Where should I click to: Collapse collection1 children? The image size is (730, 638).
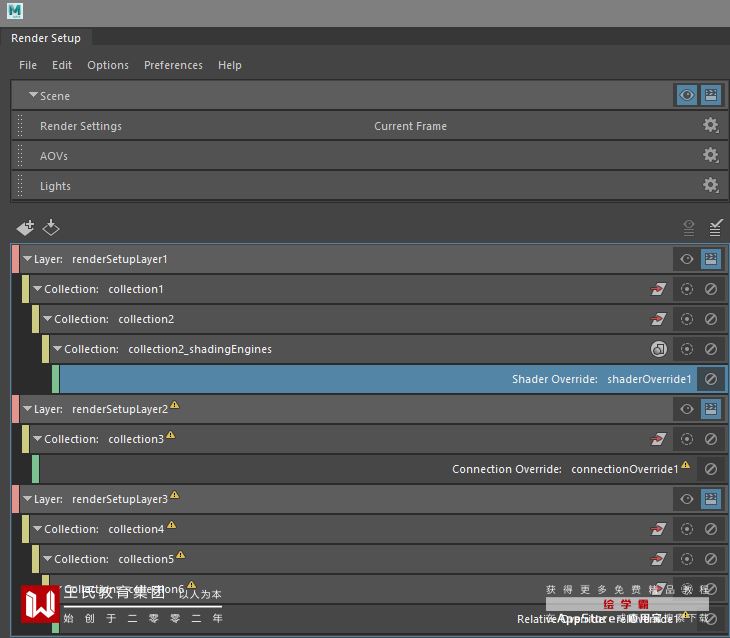[37, 288]
